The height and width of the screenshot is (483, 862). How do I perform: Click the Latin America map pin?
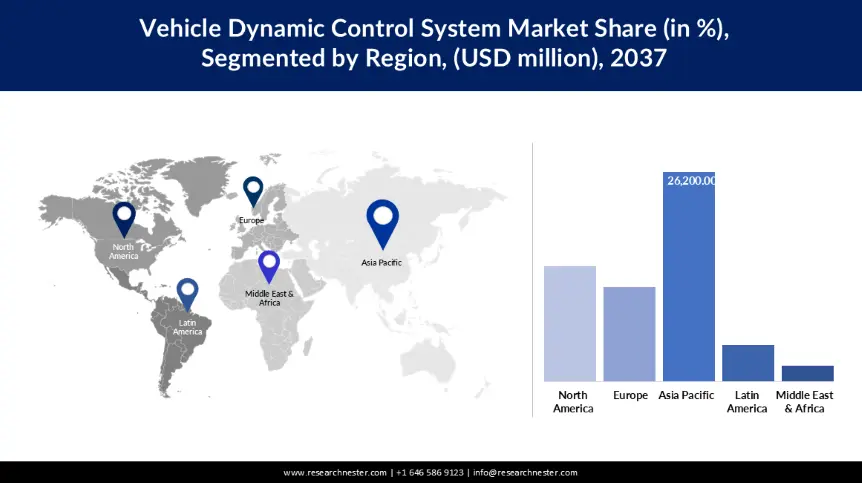point(187,295)
